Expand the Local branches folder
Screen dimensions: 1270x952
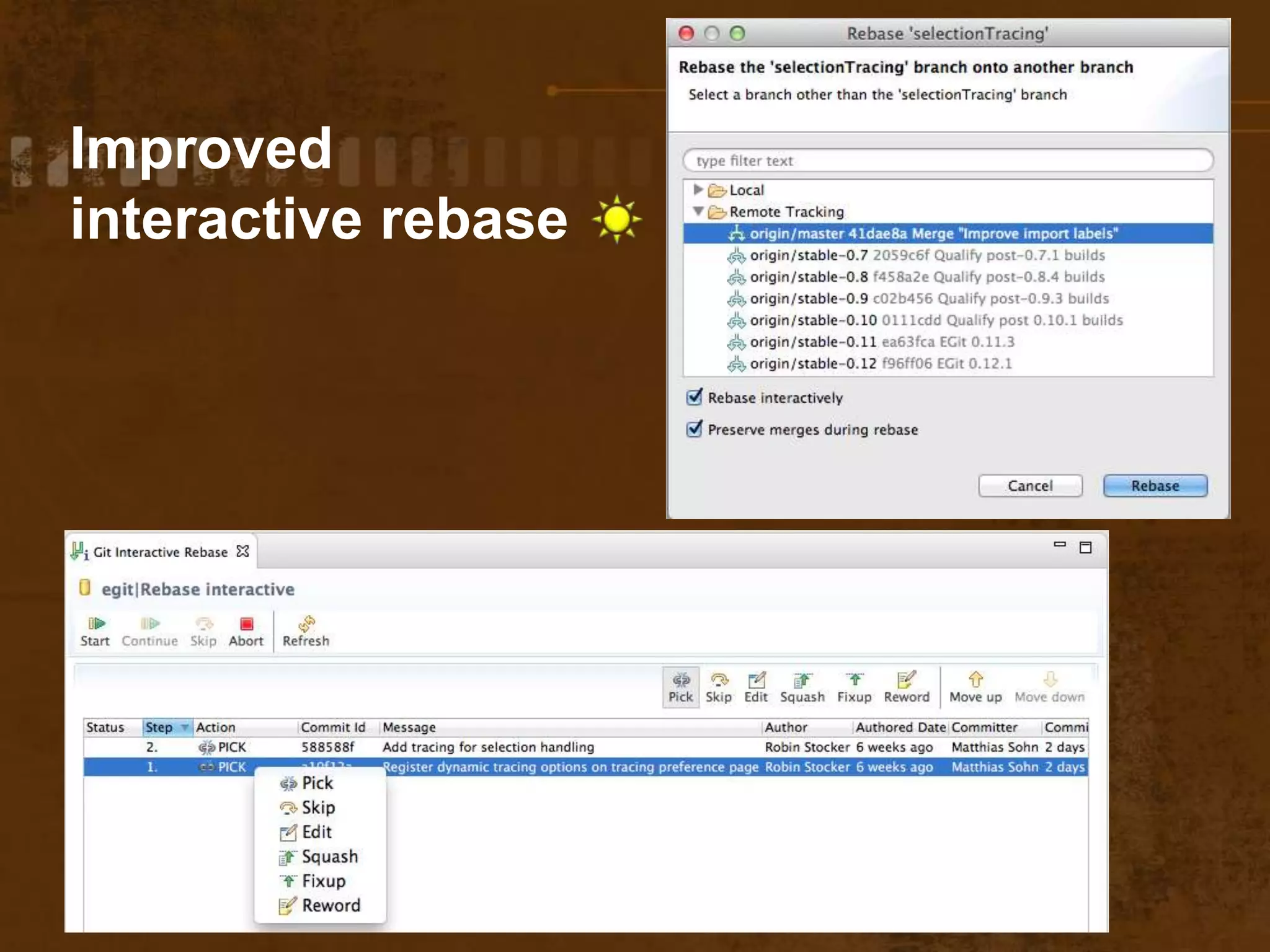click(698, 189)
